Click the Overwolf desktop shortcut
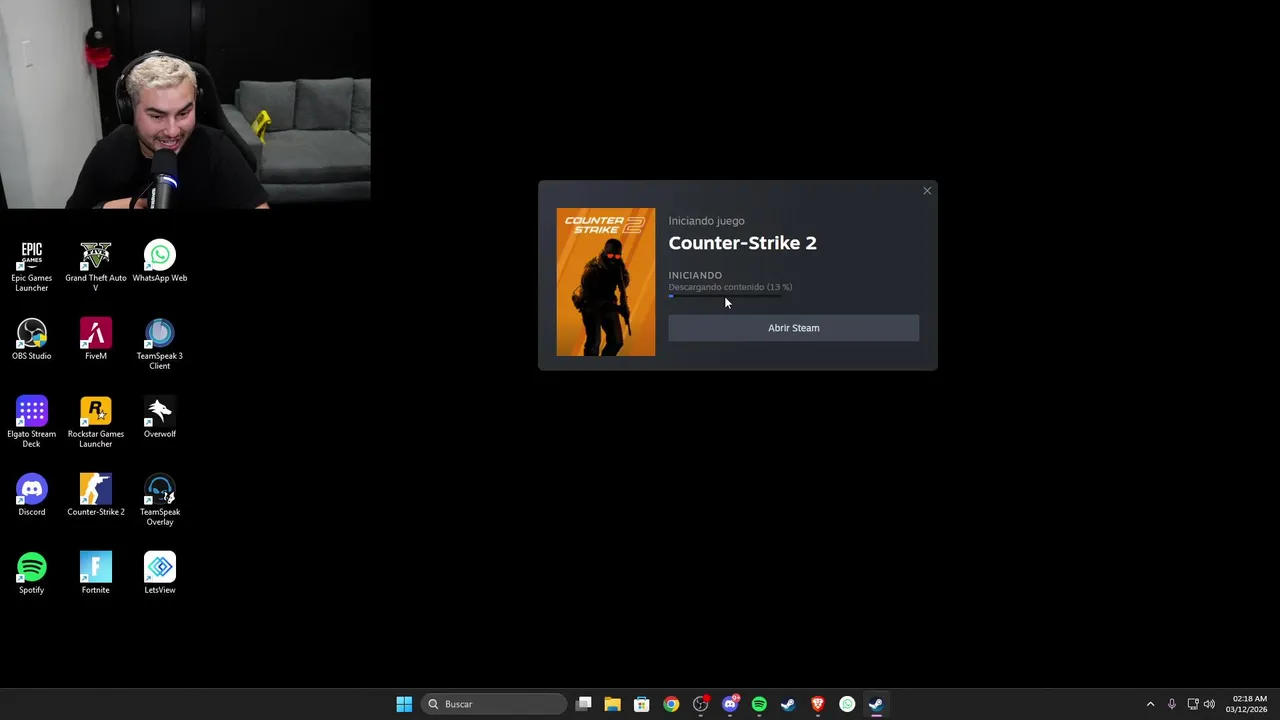The width and height of the screenshot is (1280, 720). [x=160, y=418]
